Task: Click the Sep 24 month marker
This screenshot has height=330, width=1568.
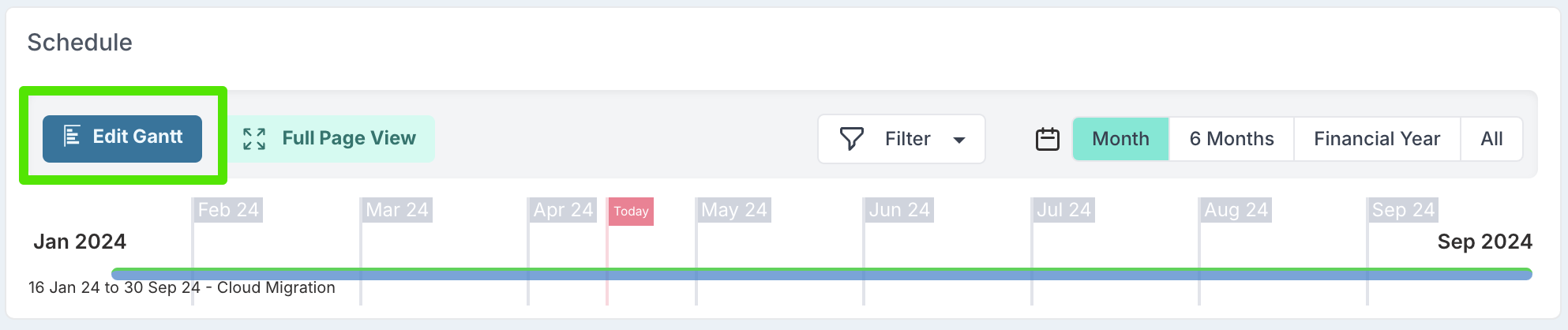Action: (x=1403, y=210)
